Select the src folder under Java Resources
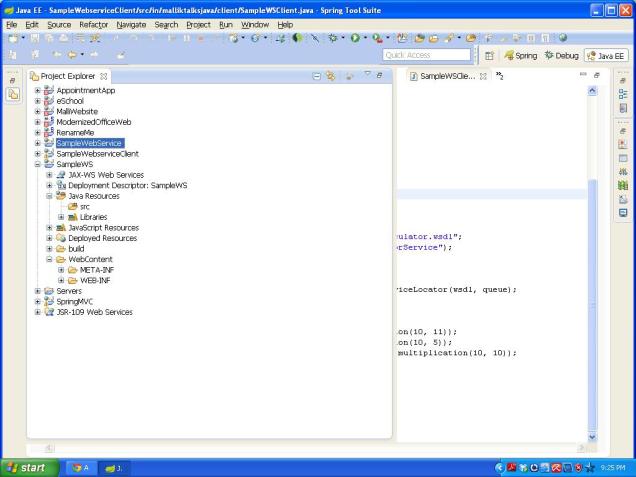This screenshot has width=636, height=477. coord(85,206)
